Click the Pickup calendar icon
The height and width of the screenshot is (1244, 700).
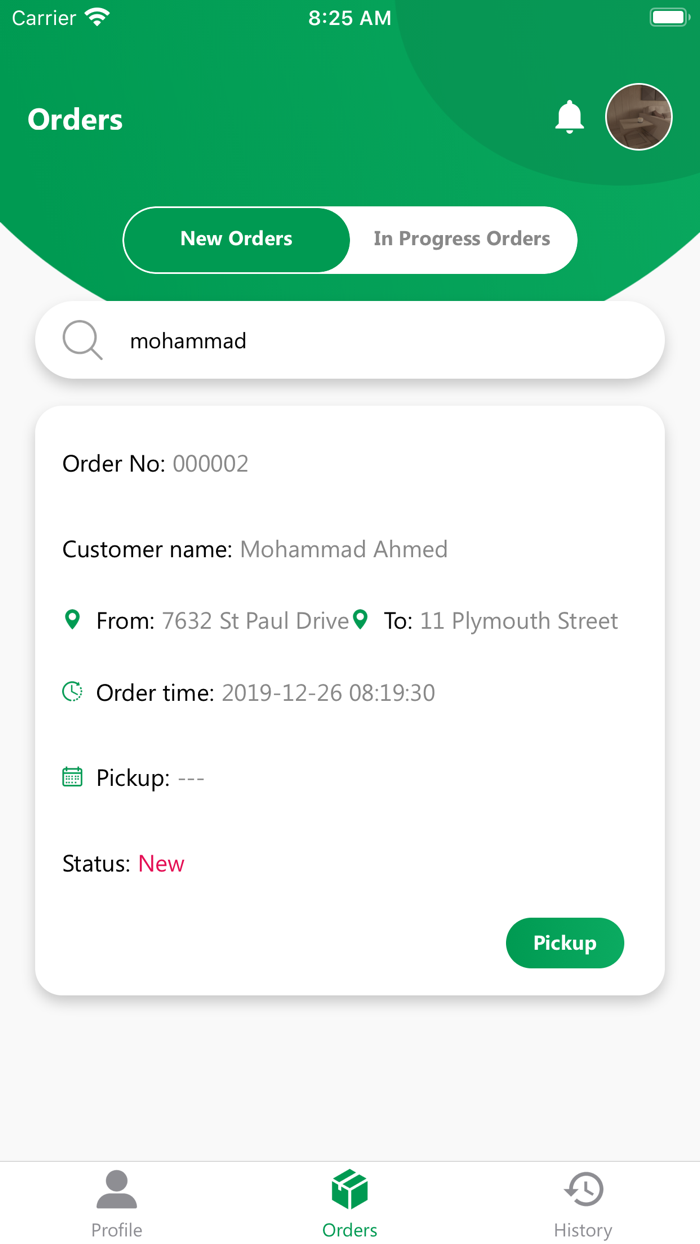(x=72, y=777)
